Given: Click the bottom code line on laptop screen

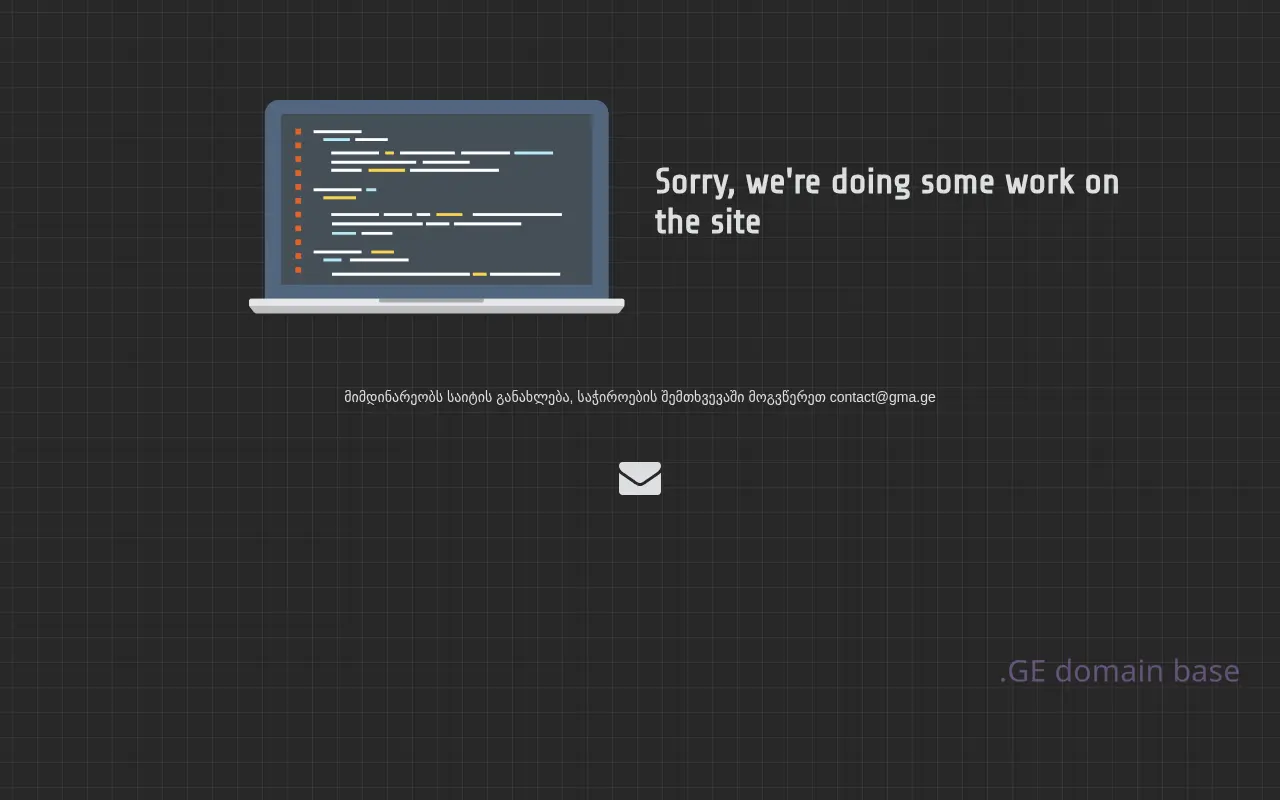Looking at the screenshot, I should coord(445,274).
